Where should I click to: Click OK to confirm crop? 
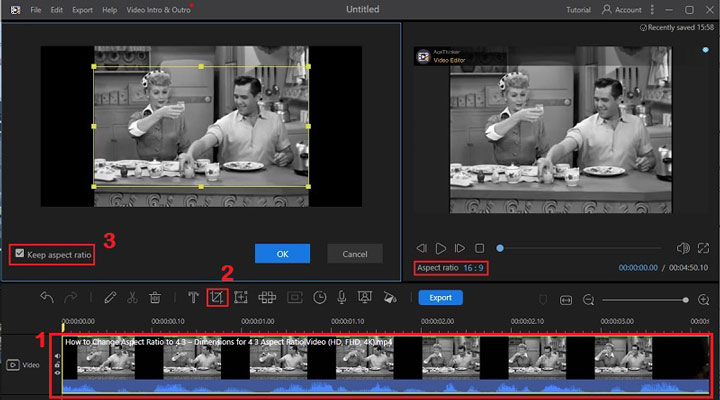[282, 254]
